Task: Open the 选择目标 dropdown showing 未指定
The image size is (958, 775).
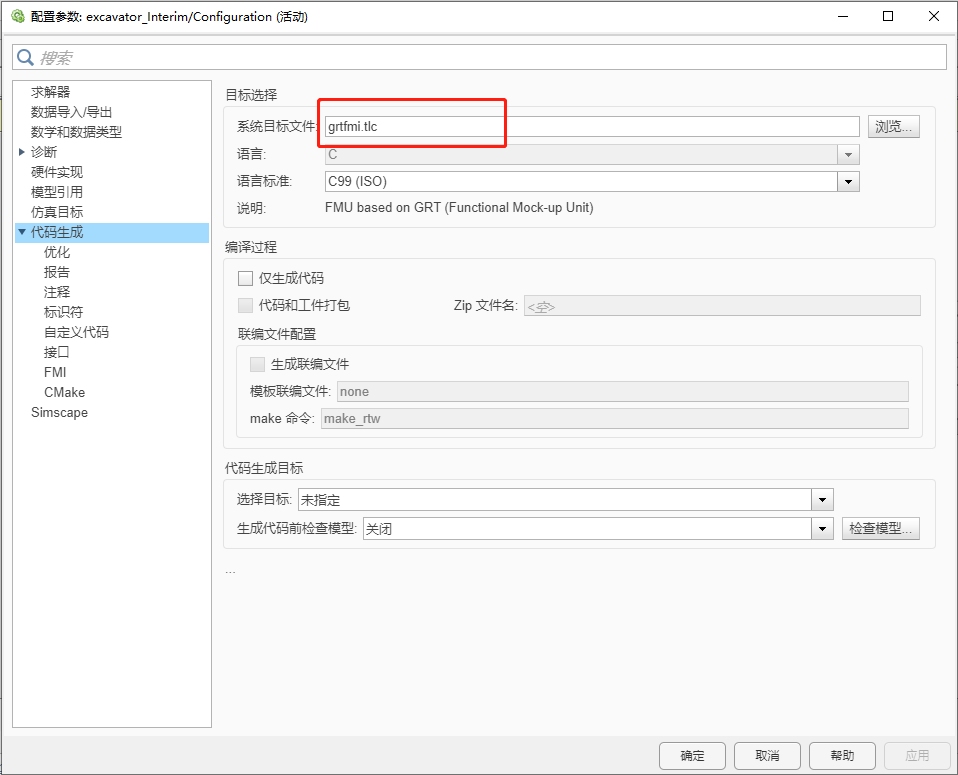Action: [x=822, y=499]
